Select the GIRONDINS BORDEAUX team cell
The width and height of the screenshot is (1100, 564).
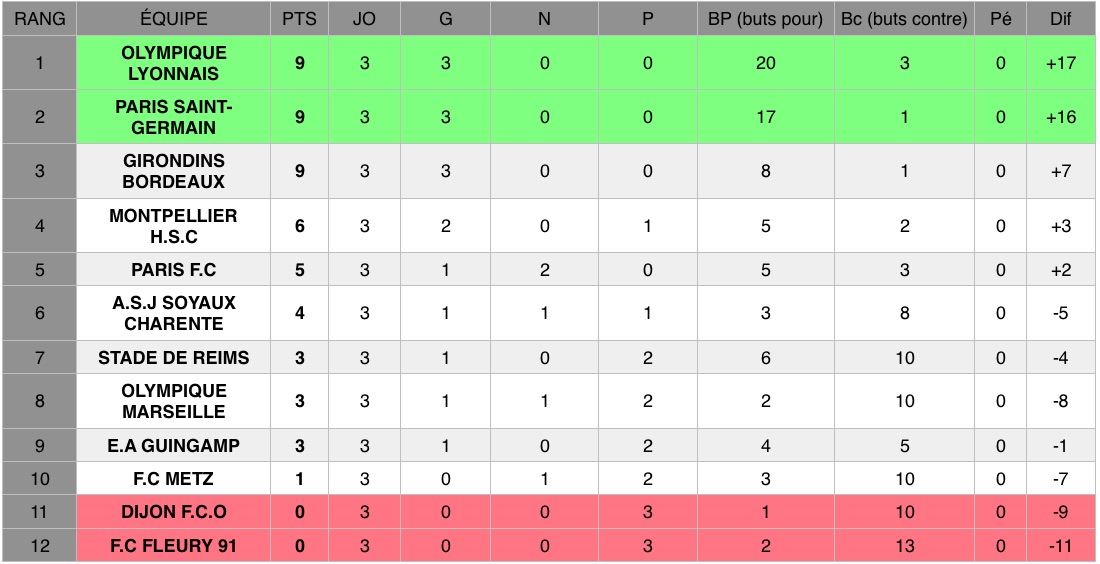[173, 171]
